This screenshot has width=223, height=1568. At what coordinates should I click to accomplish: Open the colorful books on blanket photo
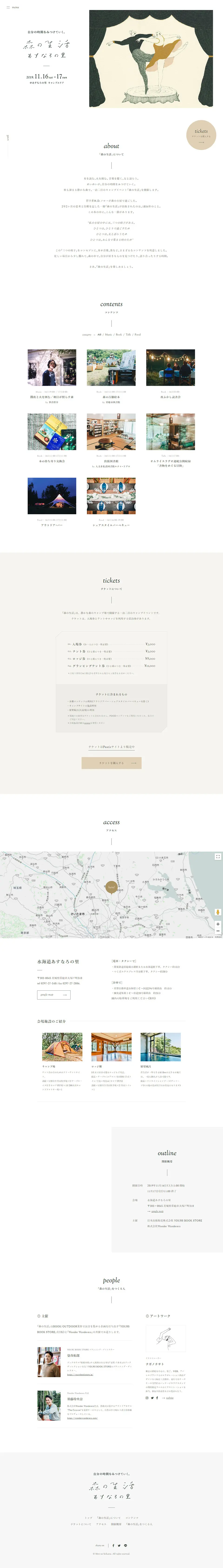click(52, 432)
